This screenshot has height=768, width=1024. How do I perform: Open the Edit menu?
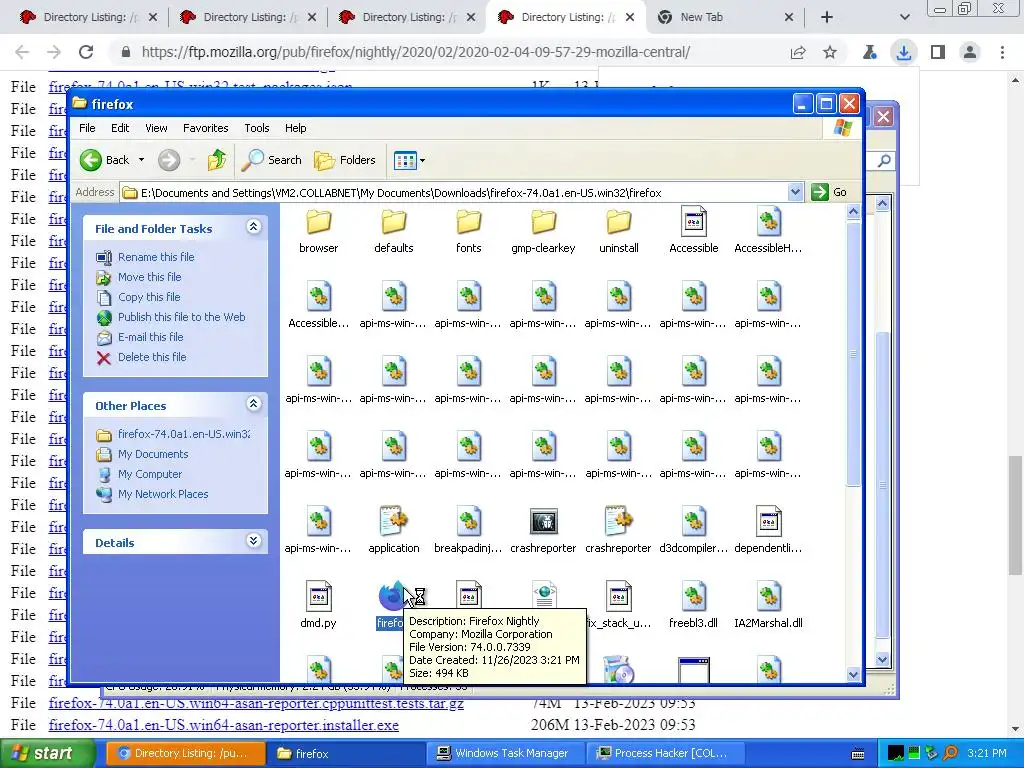tap(120, 128)
